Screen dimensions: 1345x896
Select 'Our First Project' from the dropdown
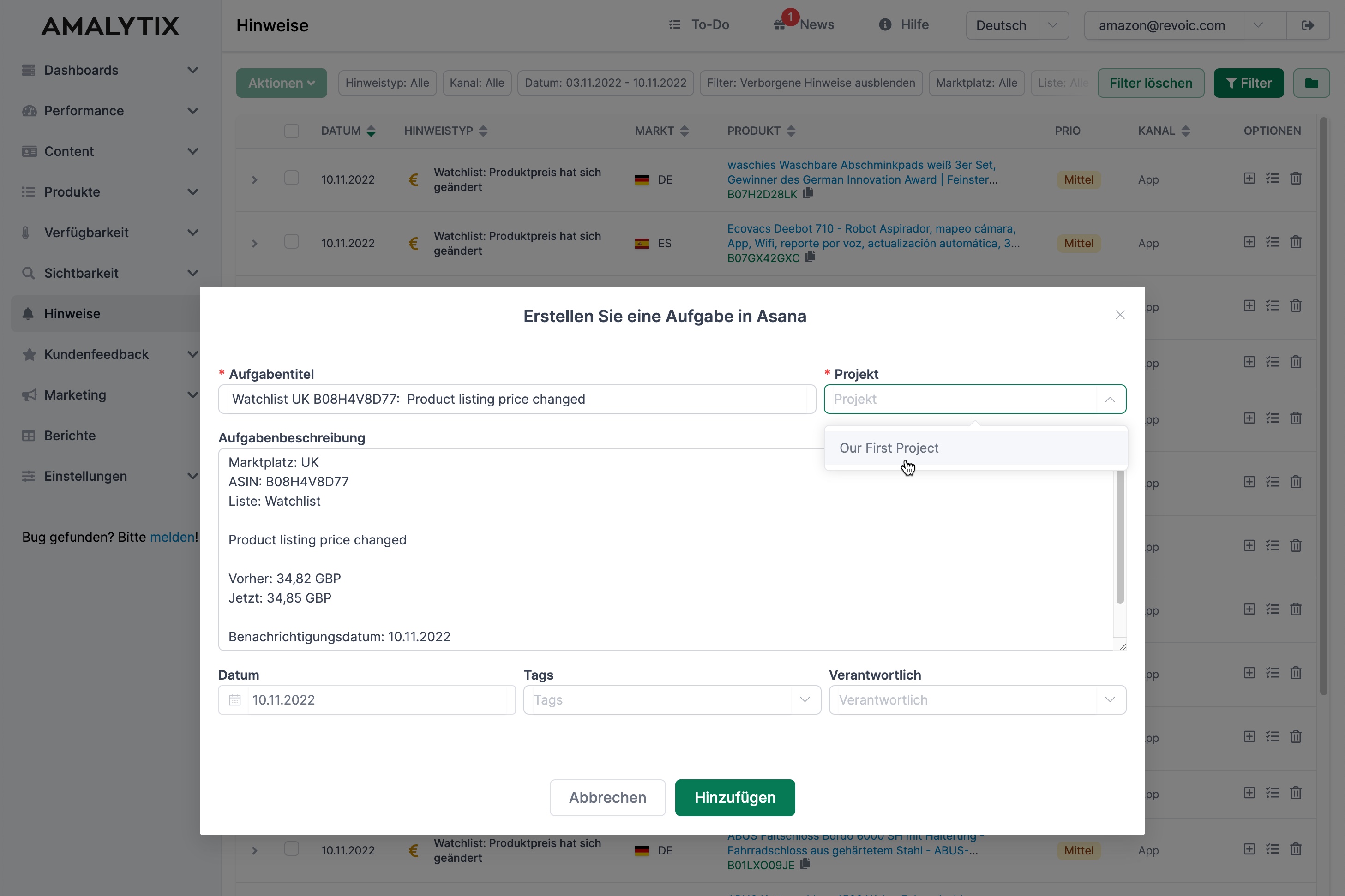click(975, 448)
